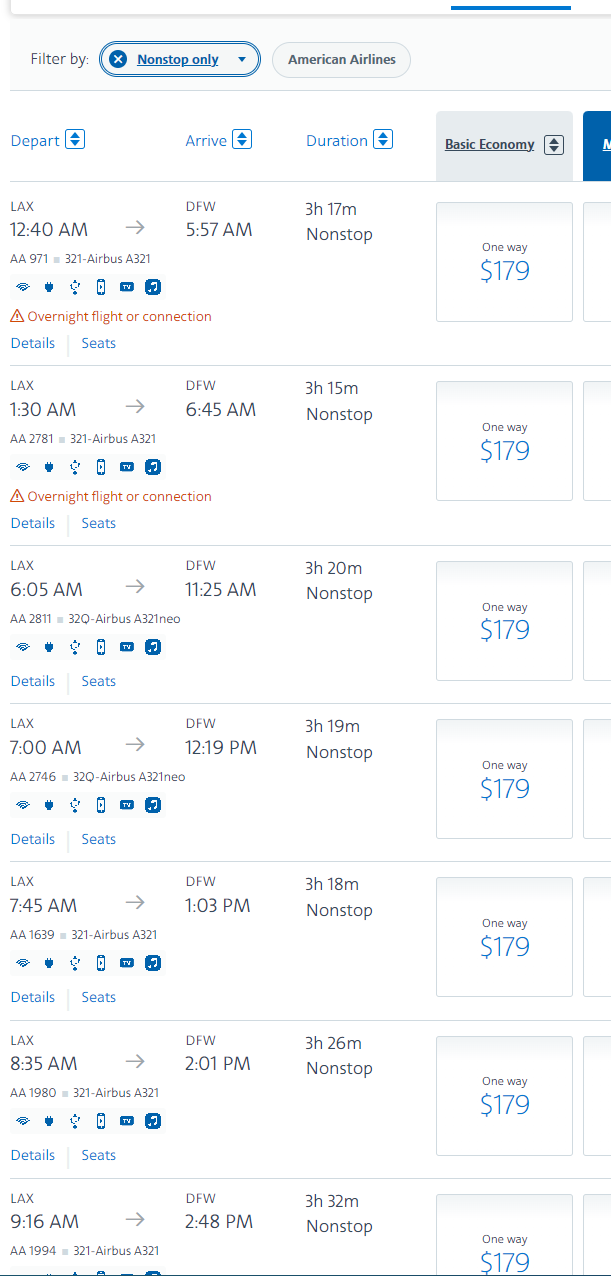Click the live TV icon for AA 1639
The width and height of the screenshot is (611, 1276).
tap(127, 963)
